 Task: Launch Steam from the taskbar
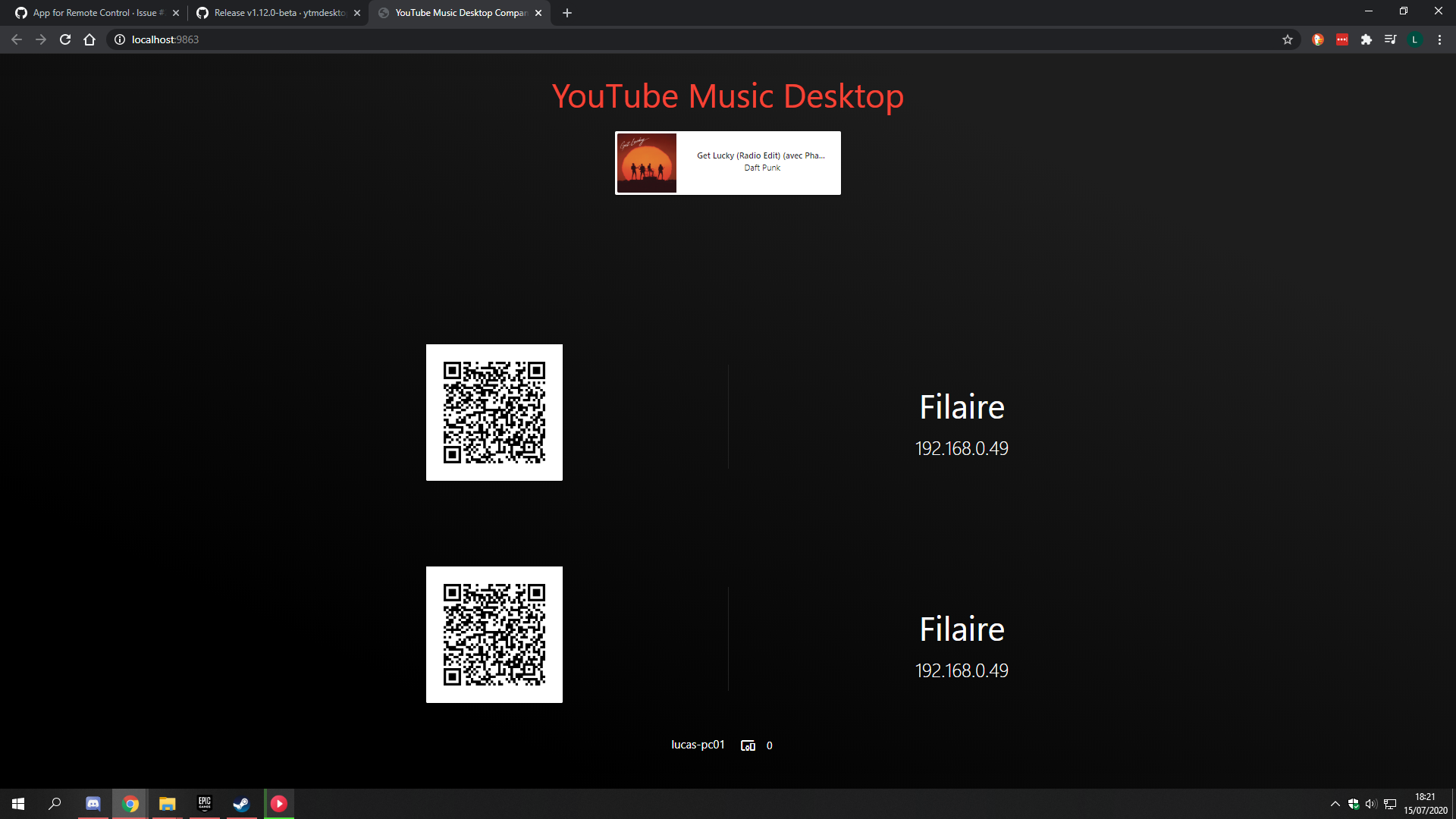click(241, 804)
